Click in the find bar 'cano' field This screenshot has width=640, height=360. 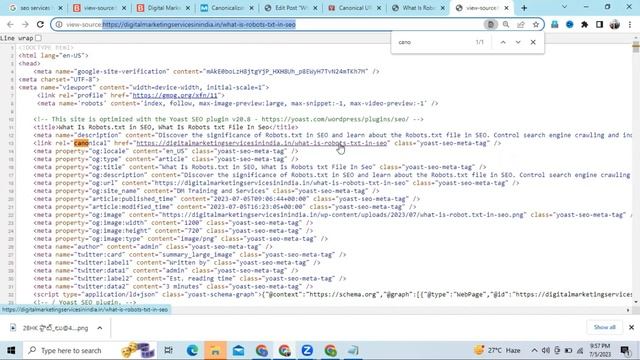[x=433, y=42]
